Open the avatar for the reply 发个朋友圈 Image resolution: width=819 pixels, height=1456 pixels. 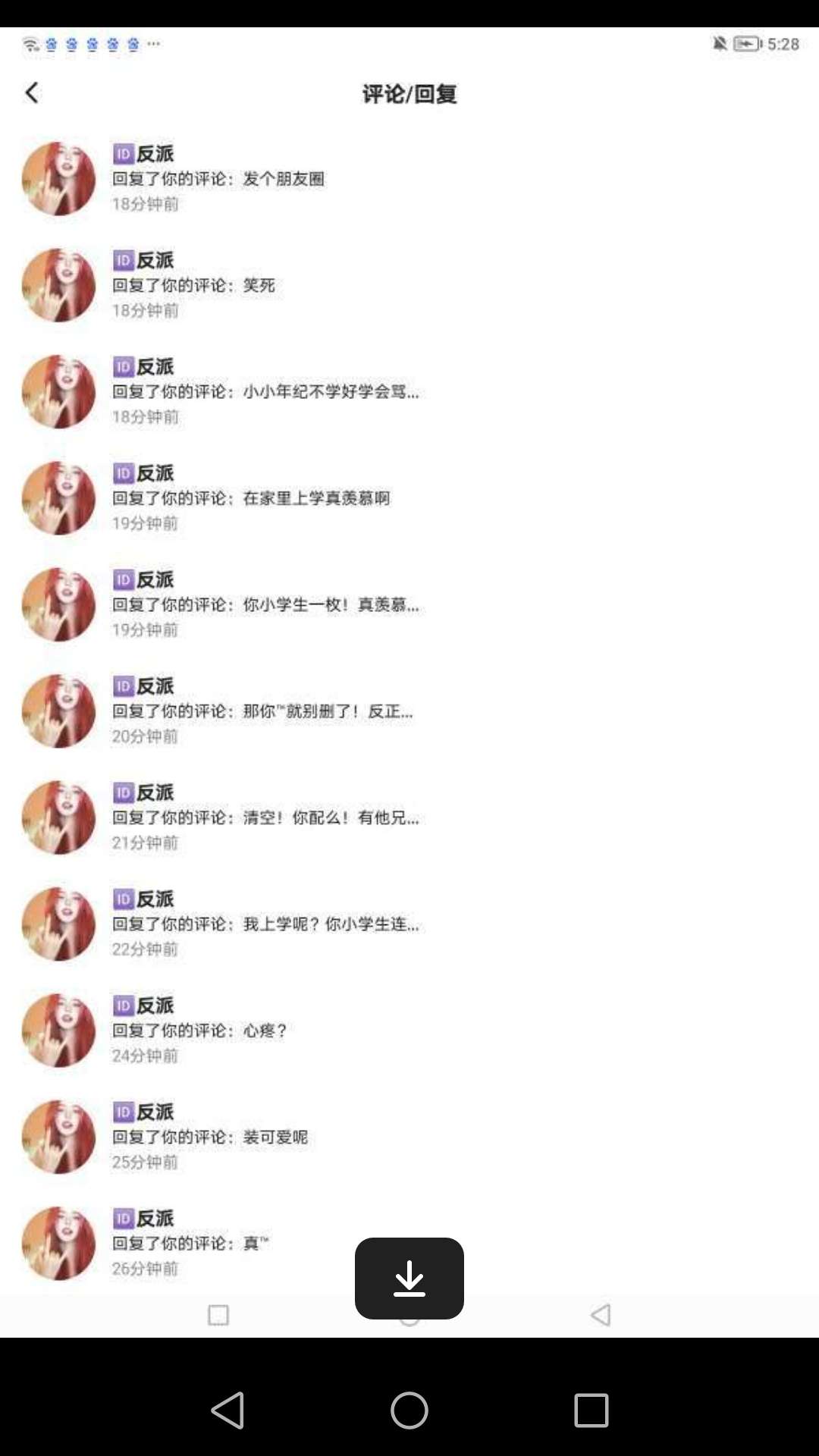point(59,178)
